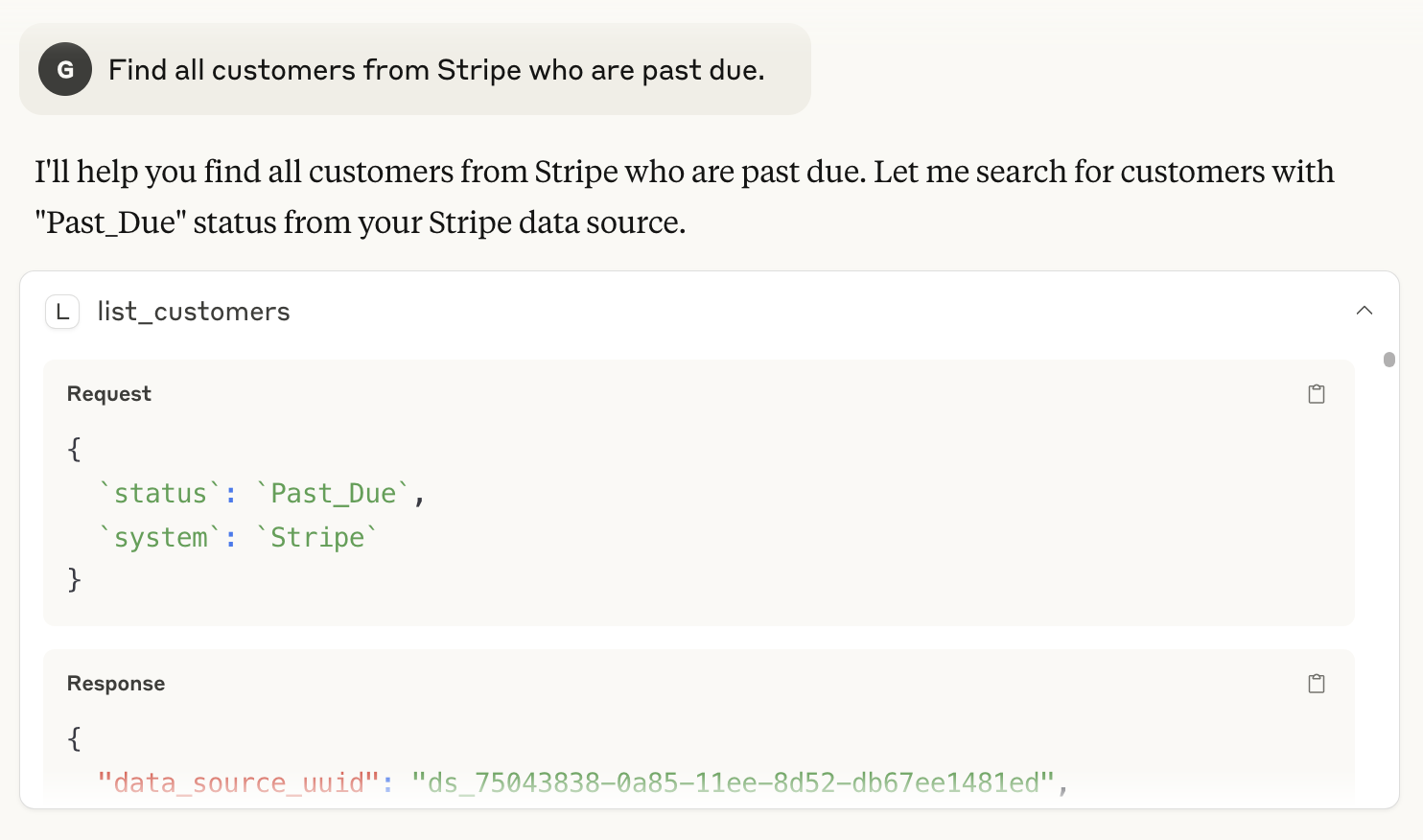Click the scrollbar thumb in tool panel
The height and width of the screenshot is (840, 1423).
coord(1389,360)
